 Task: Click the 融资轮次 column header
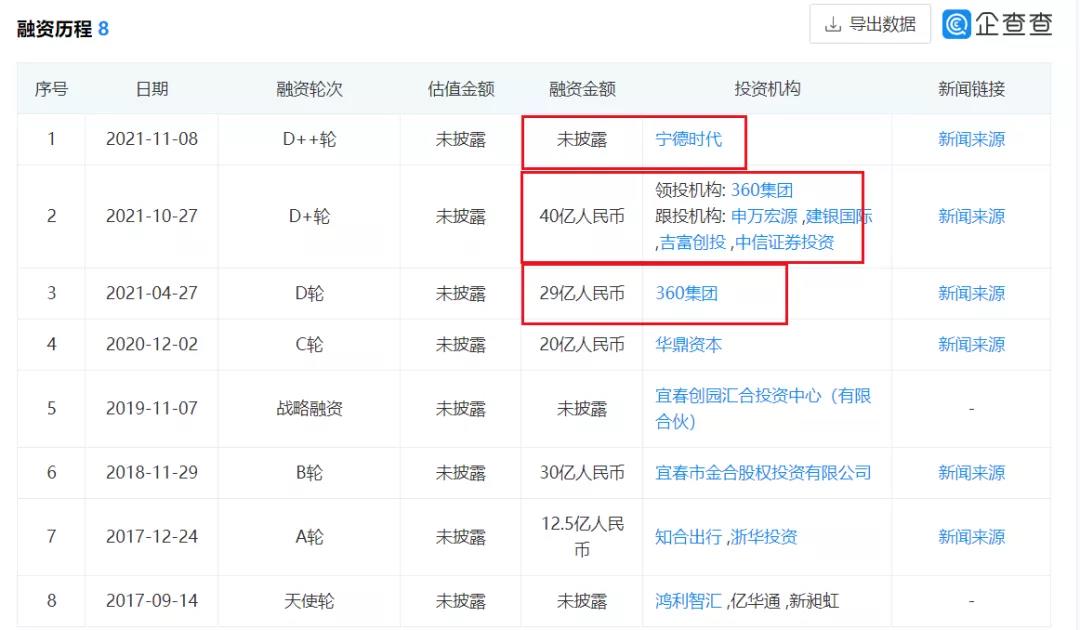click(x=309, y=89)
